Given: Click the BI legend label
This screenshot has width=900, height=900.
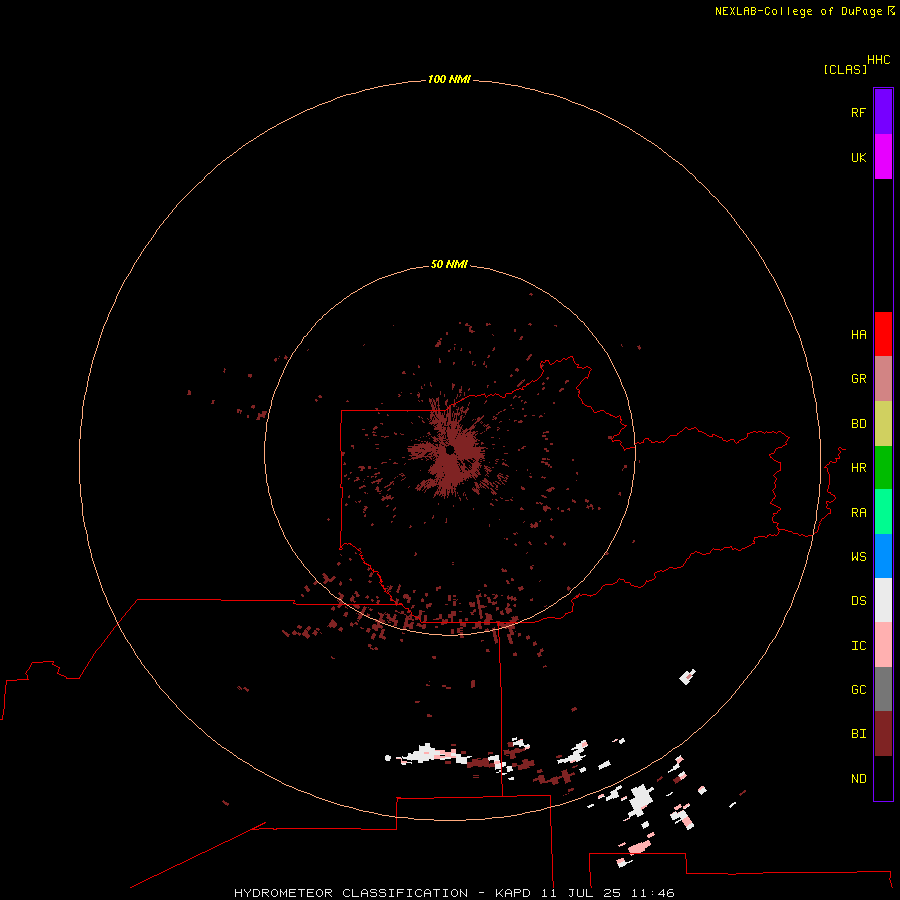Looking at the screenshot, I should pyautogui.click(x=858, y=734).
